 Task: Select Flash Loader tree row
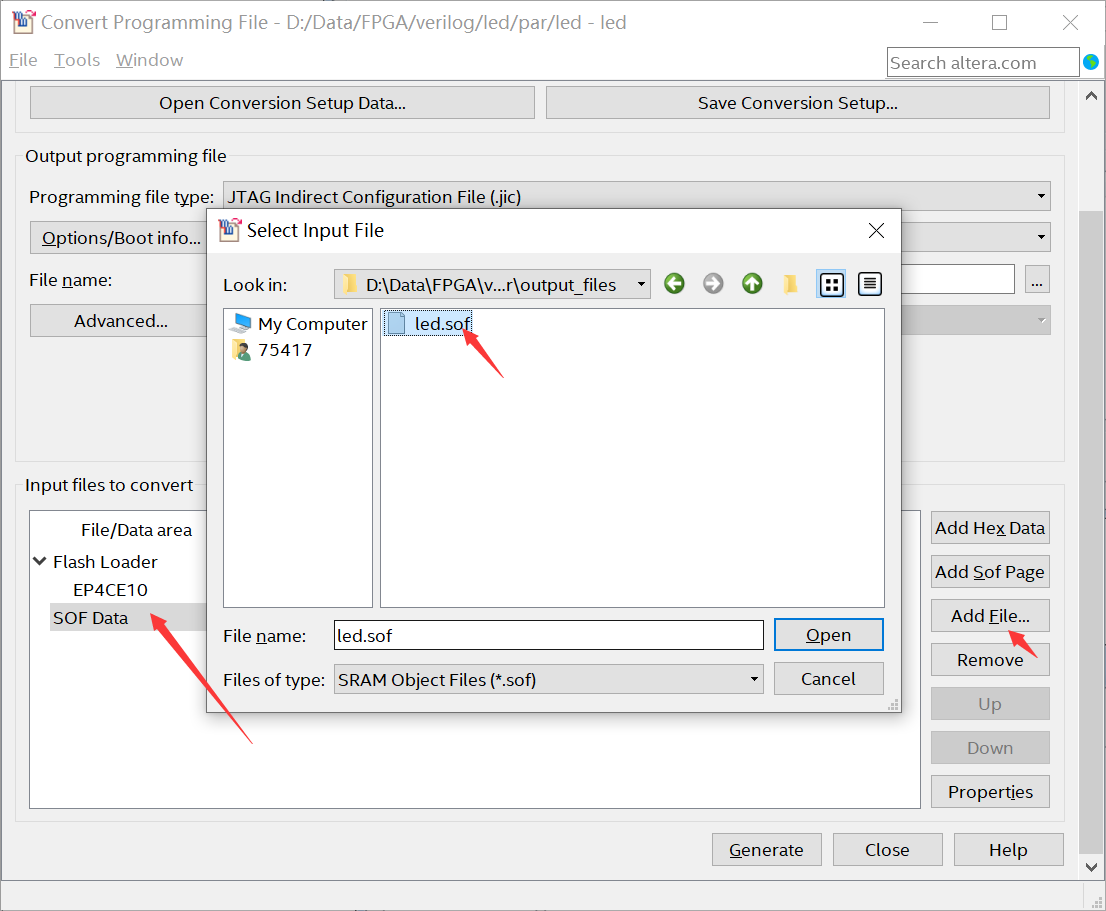coord(105,562)
